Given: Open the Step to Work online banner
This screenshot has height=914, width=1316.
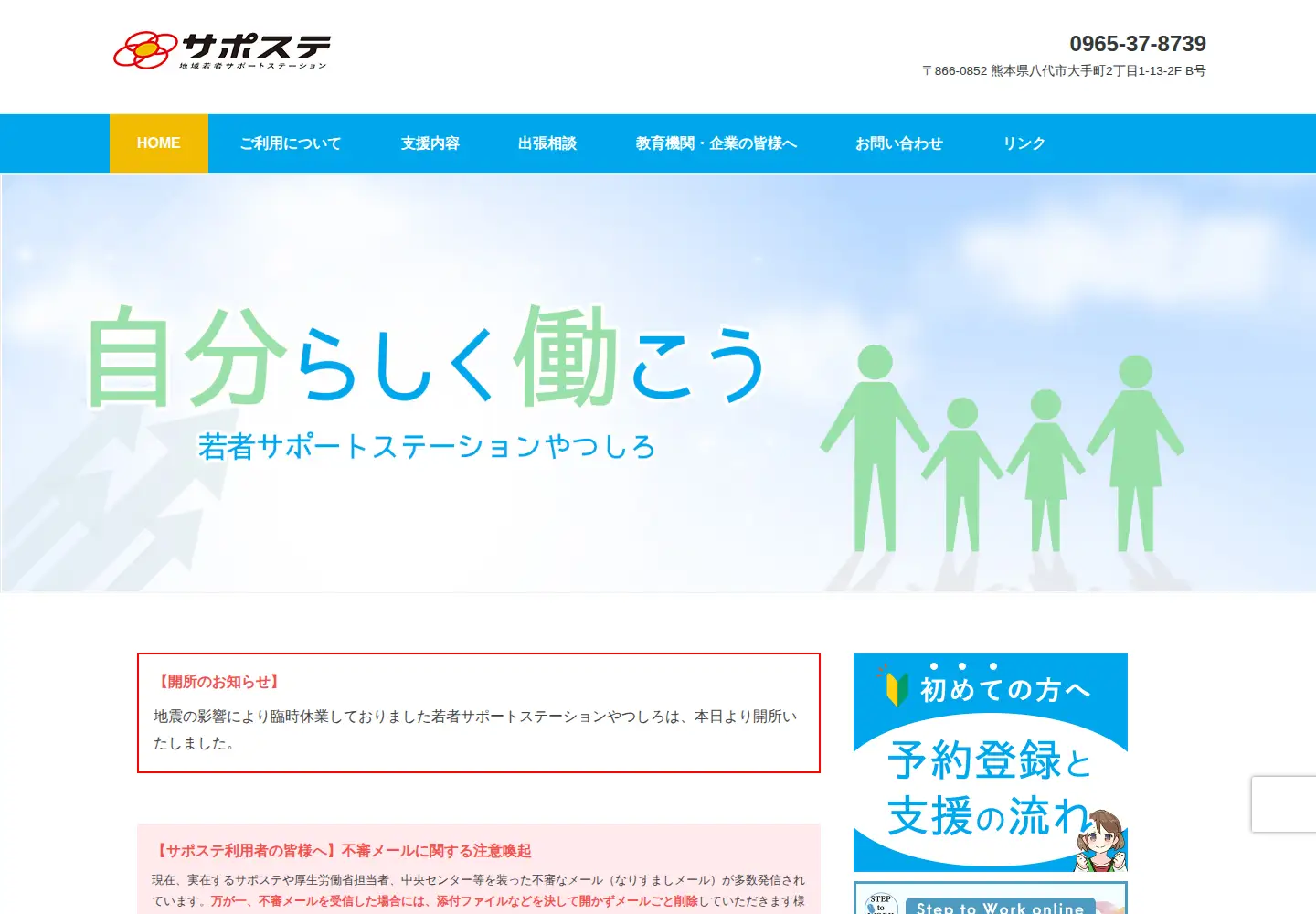Looking at the screenshot, I should click(x=991, y=898).
